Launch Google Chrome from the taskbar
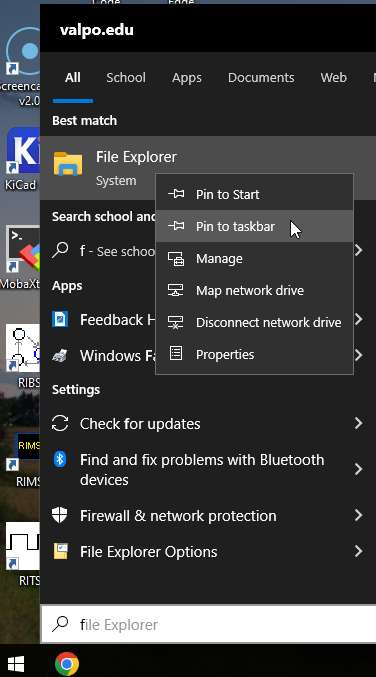The height and width of the screenshot is (677, 376). (x=67, y=663)
